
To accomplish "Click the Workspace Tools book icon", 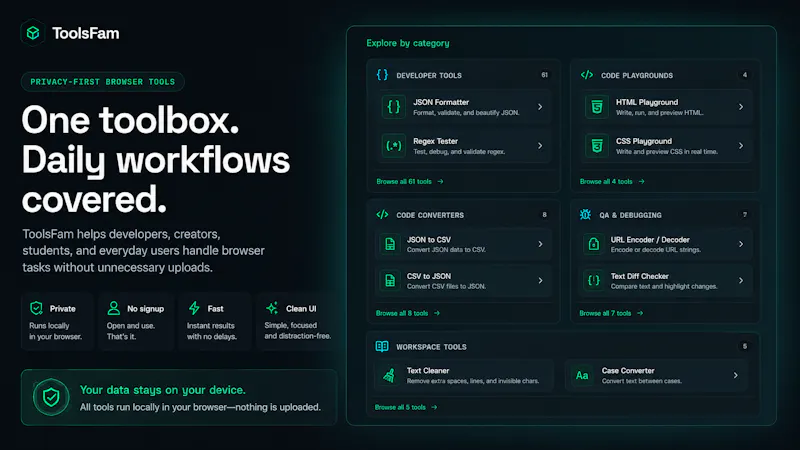I will pyautogui.click(x=382, y=346).
